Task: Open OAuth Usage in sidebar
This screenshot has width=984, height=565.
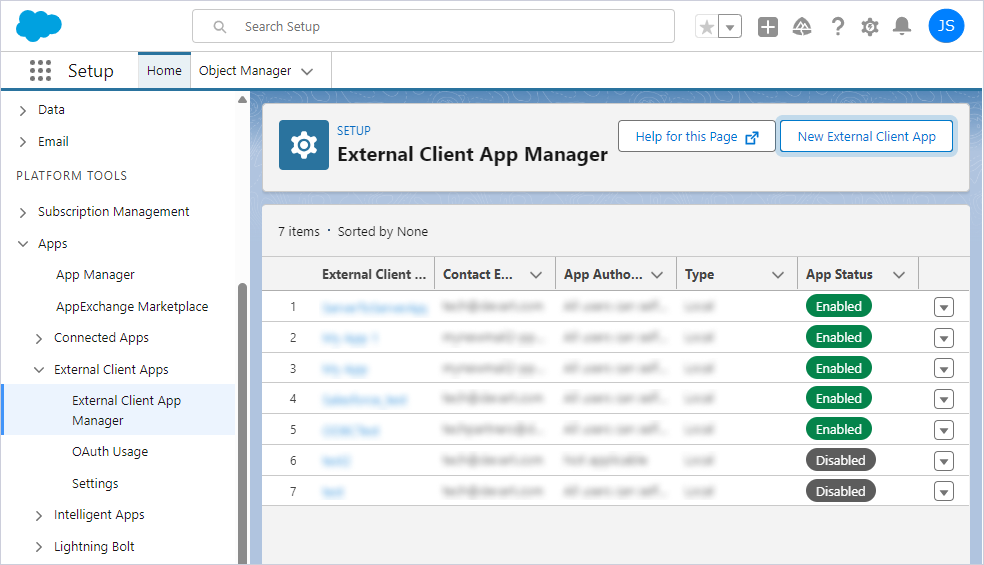Action: (x=110, y=451)
